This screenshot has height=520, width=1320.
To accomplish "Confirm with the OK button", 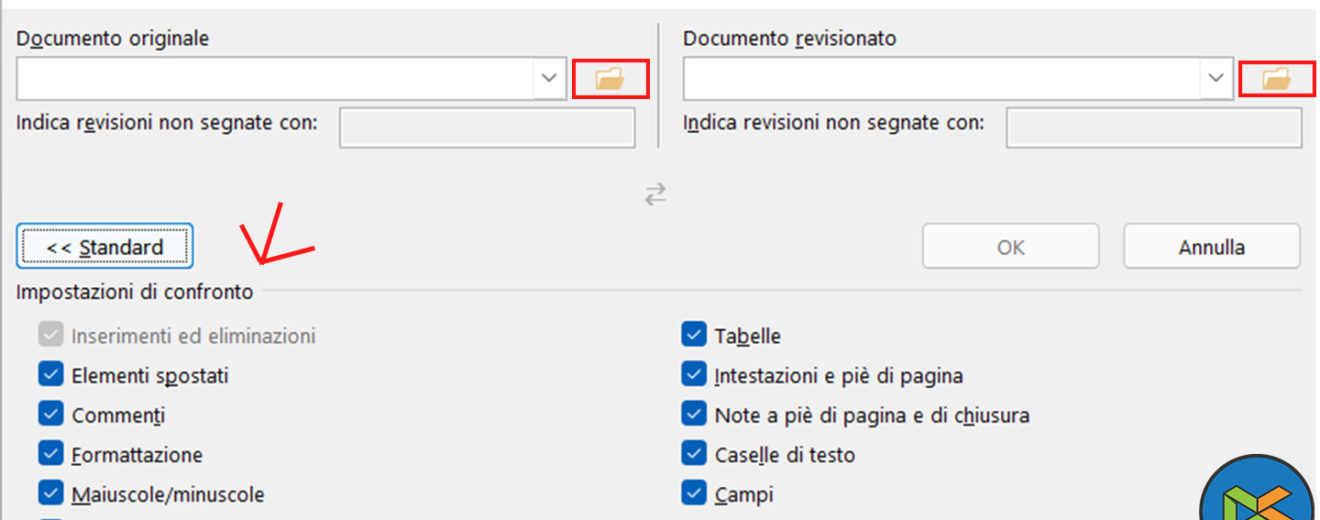I will (1010, 246).
